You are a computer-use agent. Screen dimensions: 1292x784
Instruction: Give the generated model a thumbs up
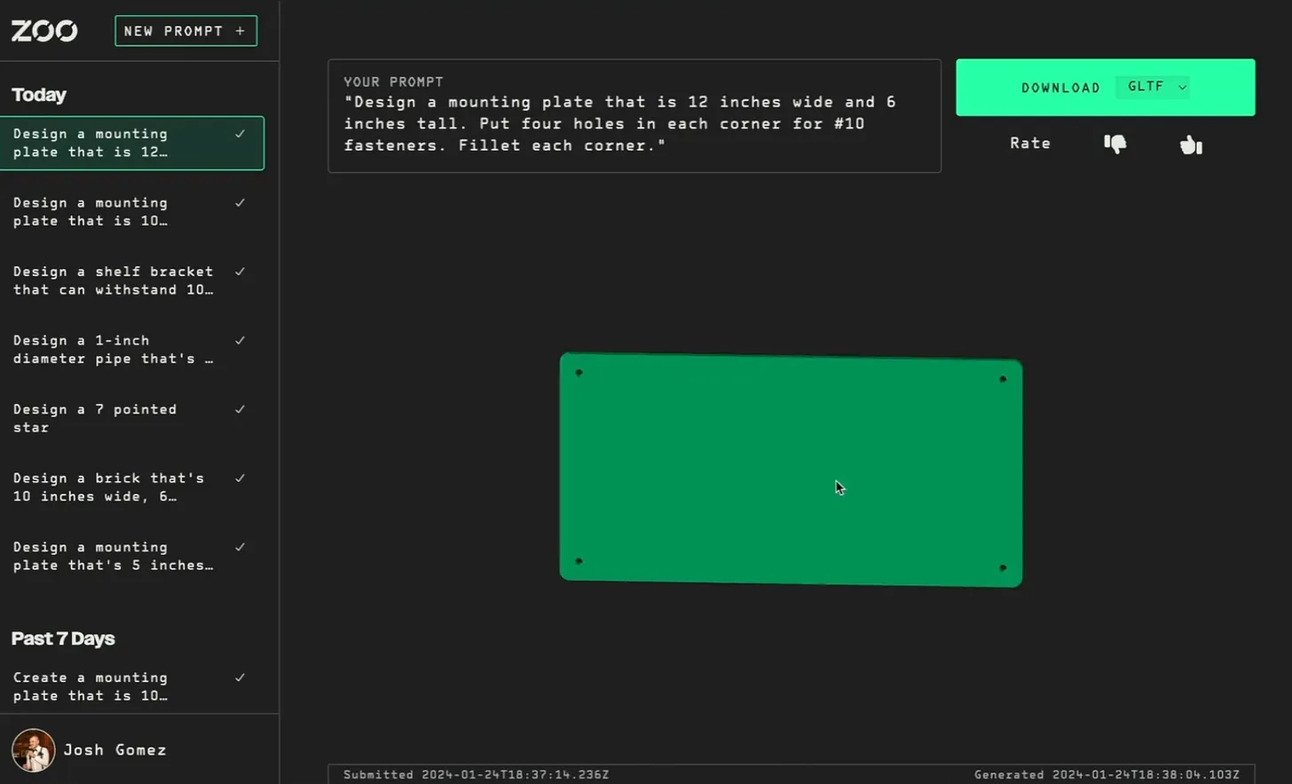click(x=1190, y=144)
